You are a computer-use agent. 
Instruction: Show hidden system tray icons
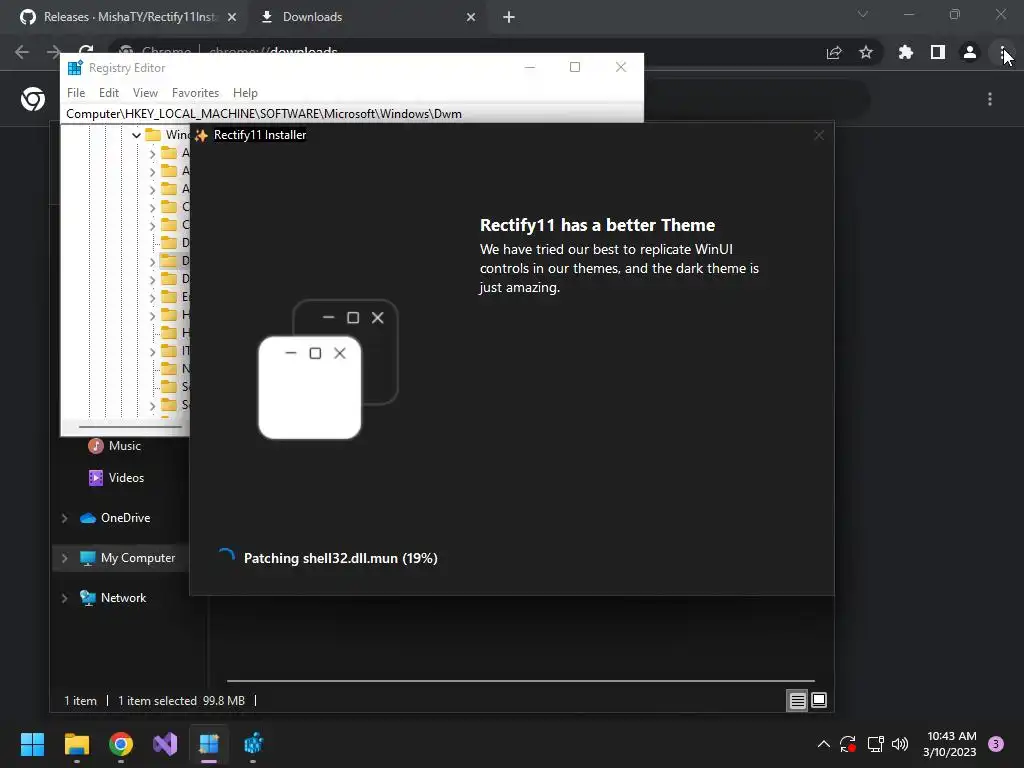(x=824, y=744)
